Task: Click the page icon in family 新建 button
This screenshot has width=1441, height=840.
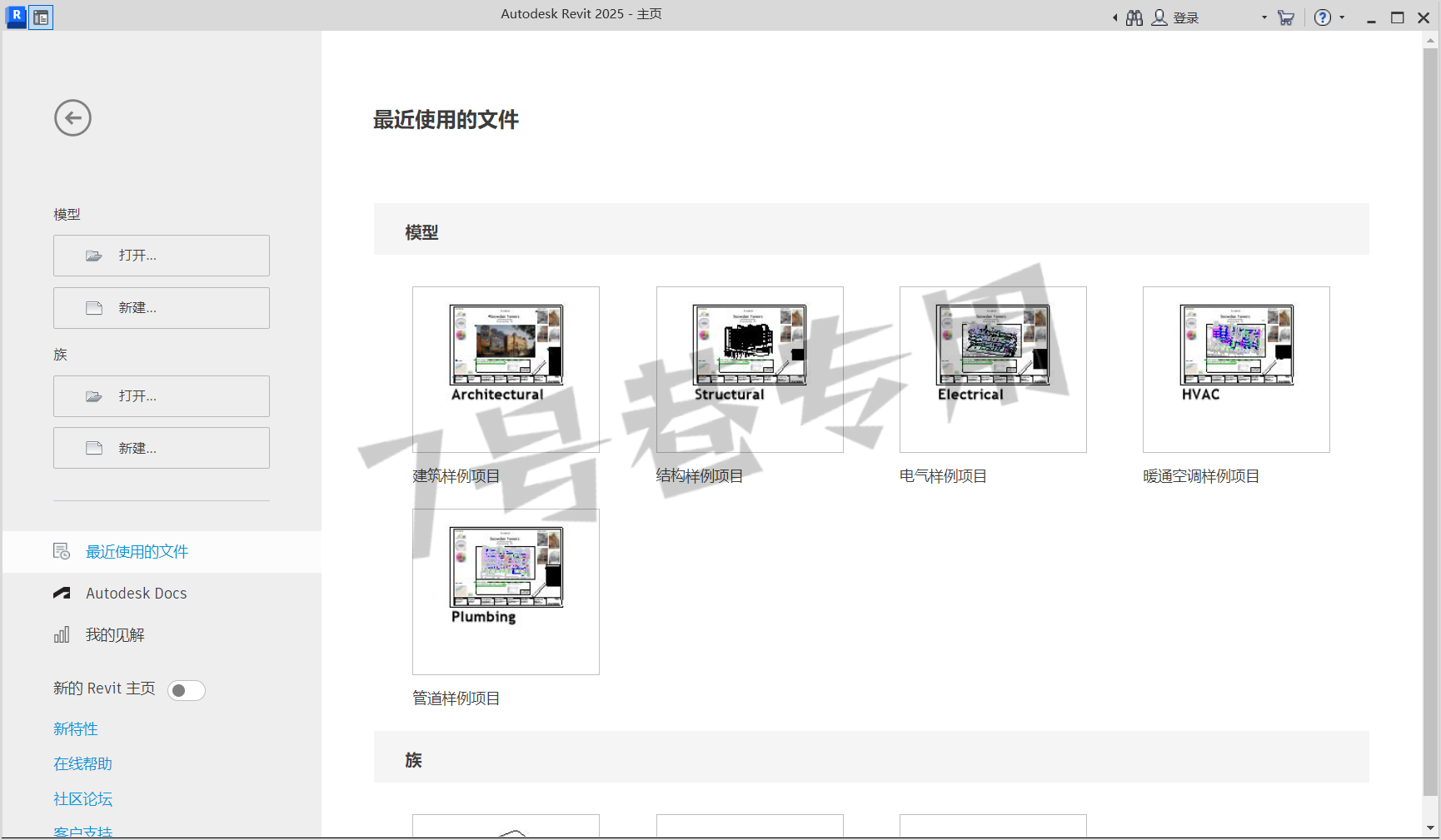Action: point(94,448)
